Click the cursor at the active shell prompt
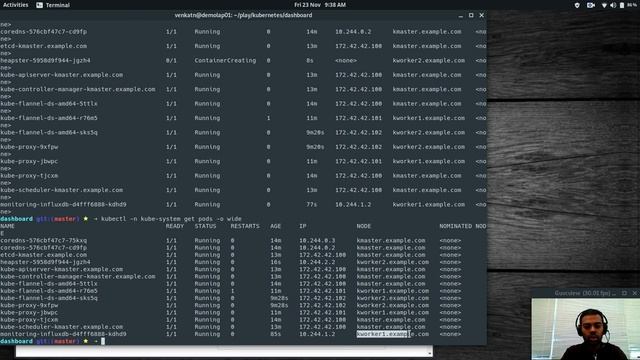 [103, 341]
